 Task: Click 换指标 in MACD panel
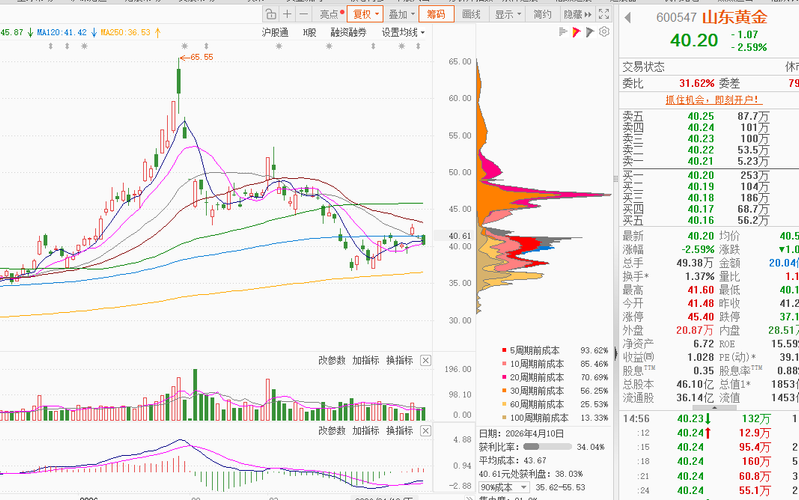point(400,431)
